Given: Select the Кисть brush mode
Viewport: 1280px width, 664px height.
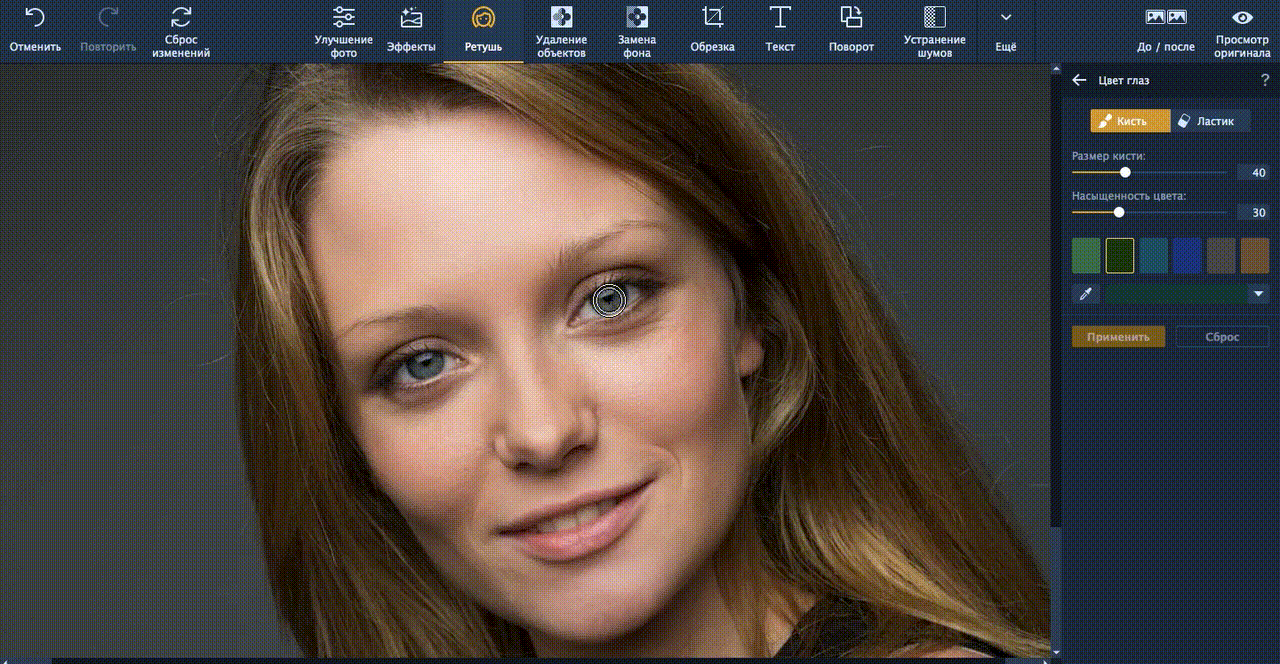Looking at the screenshot, I should click(x=1130, y=121).
